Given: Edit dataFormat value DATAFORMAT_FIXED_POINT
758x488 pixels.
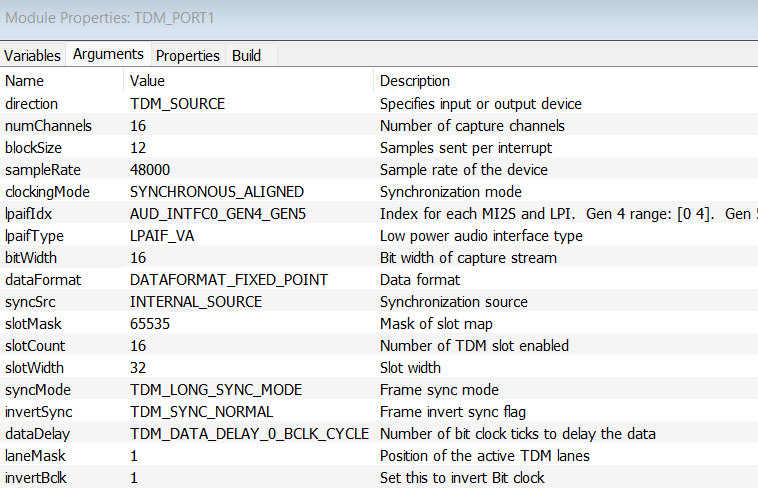Looking at the screenshot, I should (x=228, y=280).
